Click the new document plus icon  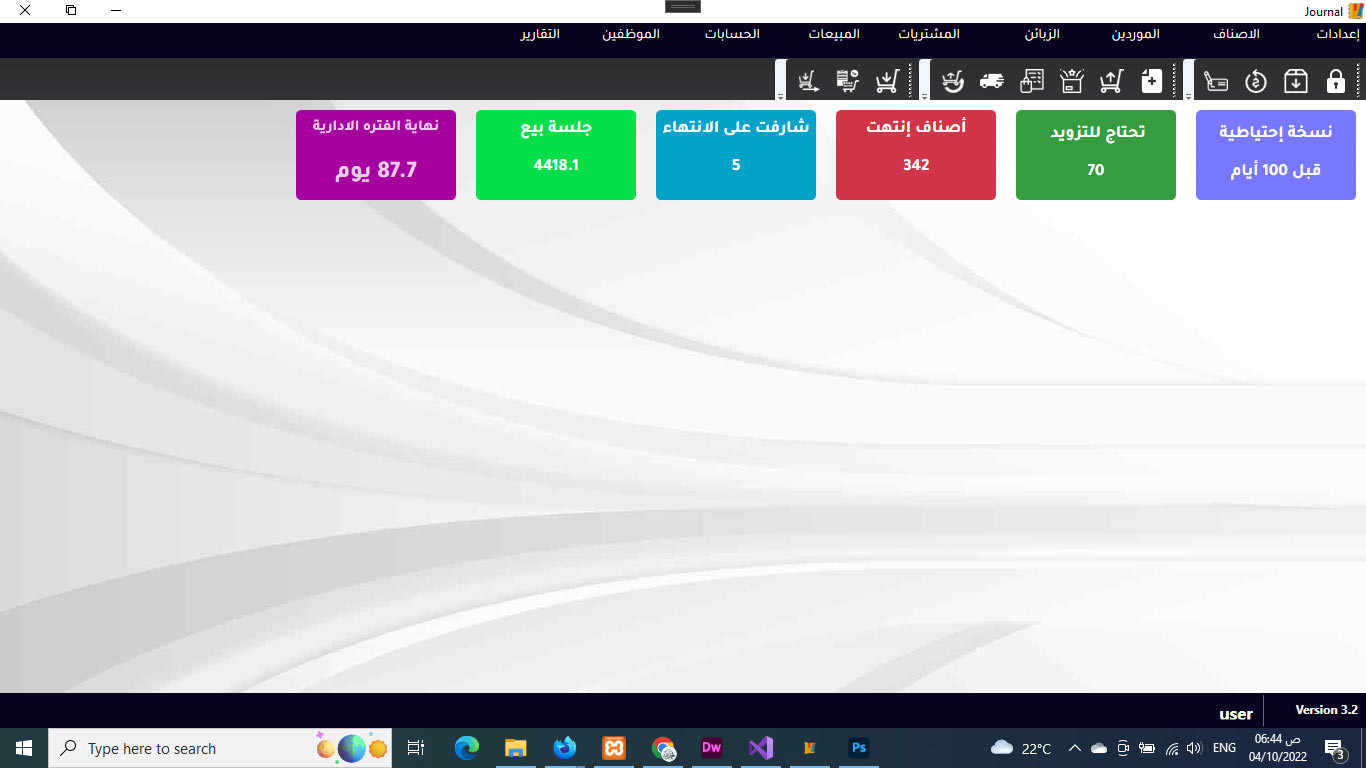[x=1151, y=81]
